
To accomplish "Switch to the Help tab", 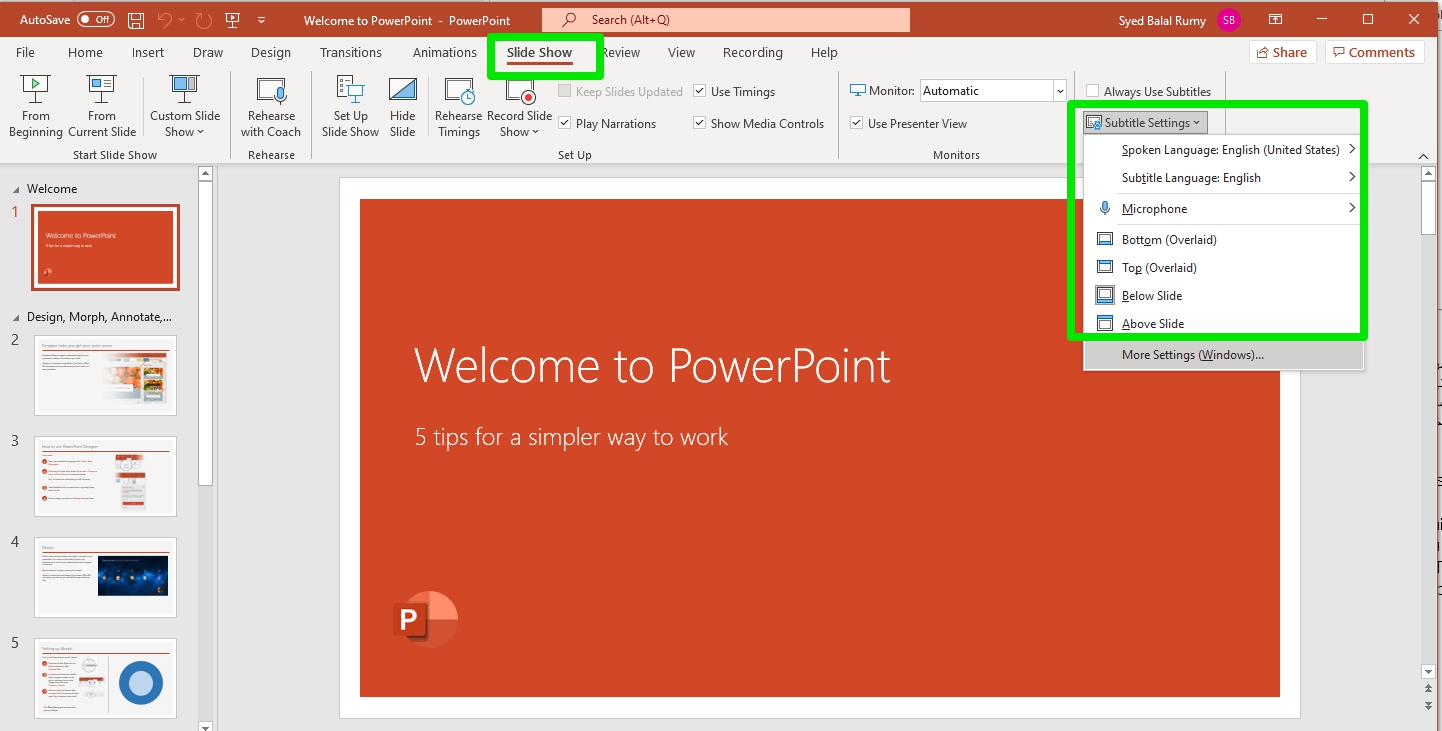I will pos(824,53).
